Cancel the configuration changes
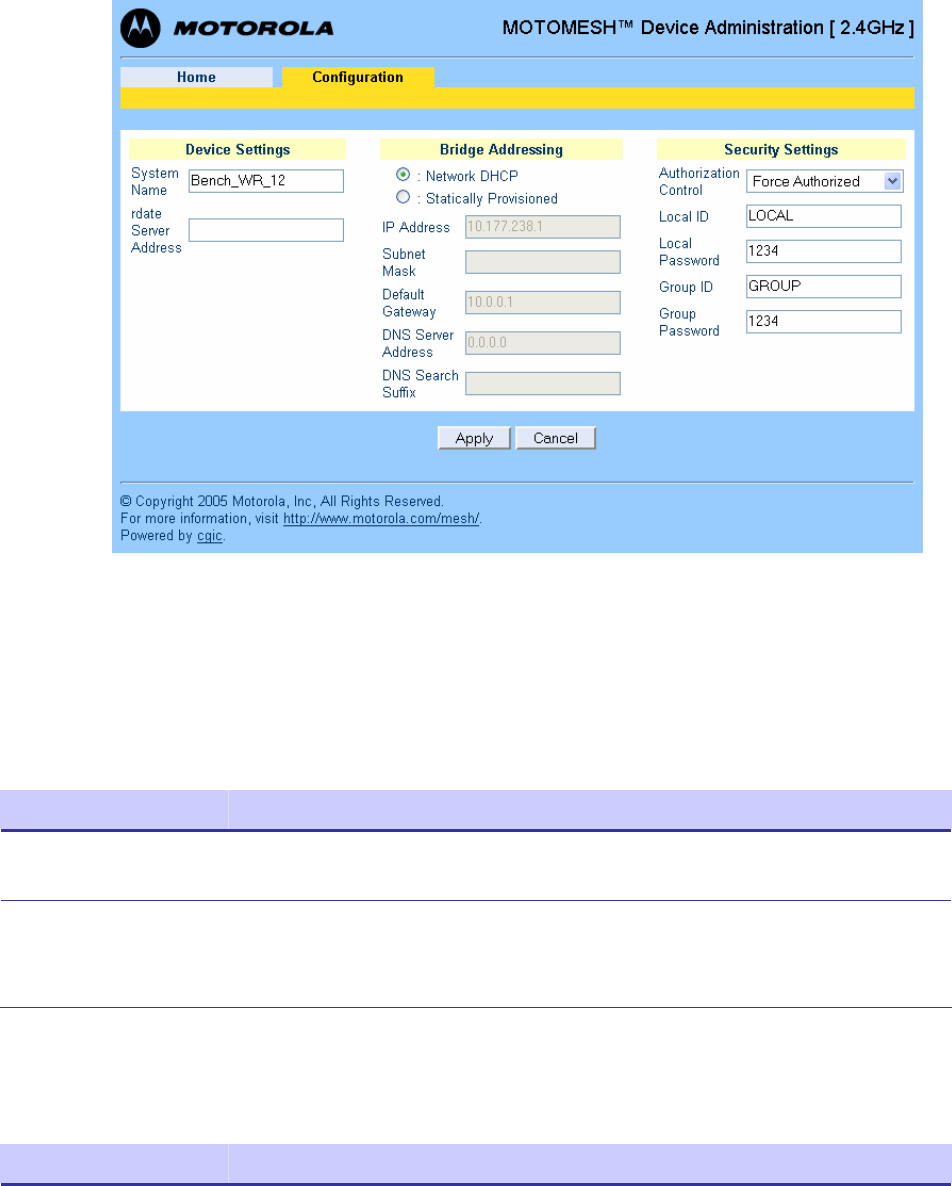 [x=556, y=438]
